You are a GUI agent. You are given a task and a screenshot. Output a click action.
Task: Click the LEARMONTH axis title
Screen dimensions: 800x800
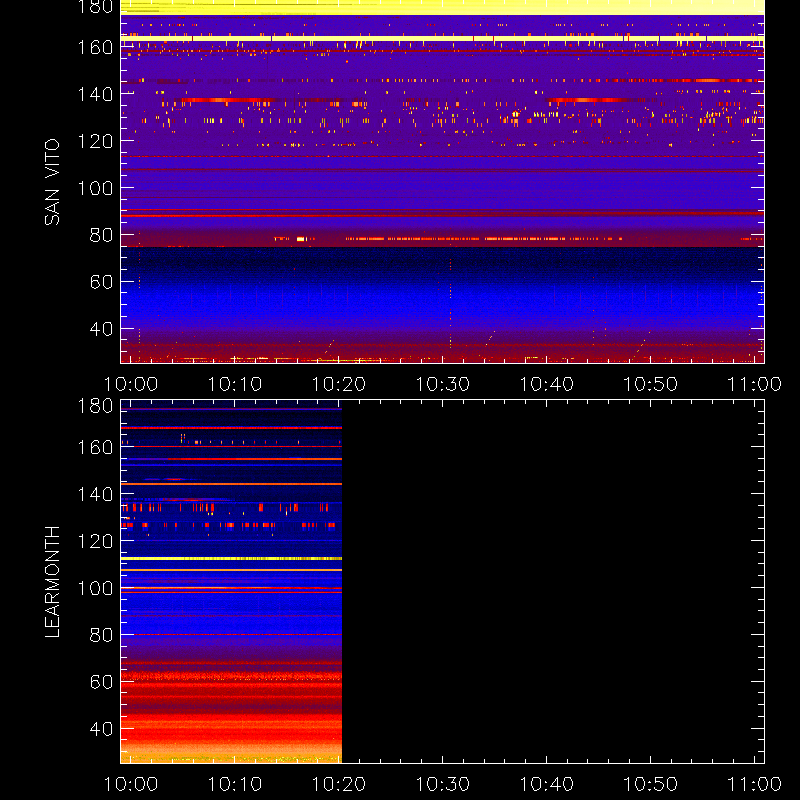pyautogui.click(x=52, y=582)
